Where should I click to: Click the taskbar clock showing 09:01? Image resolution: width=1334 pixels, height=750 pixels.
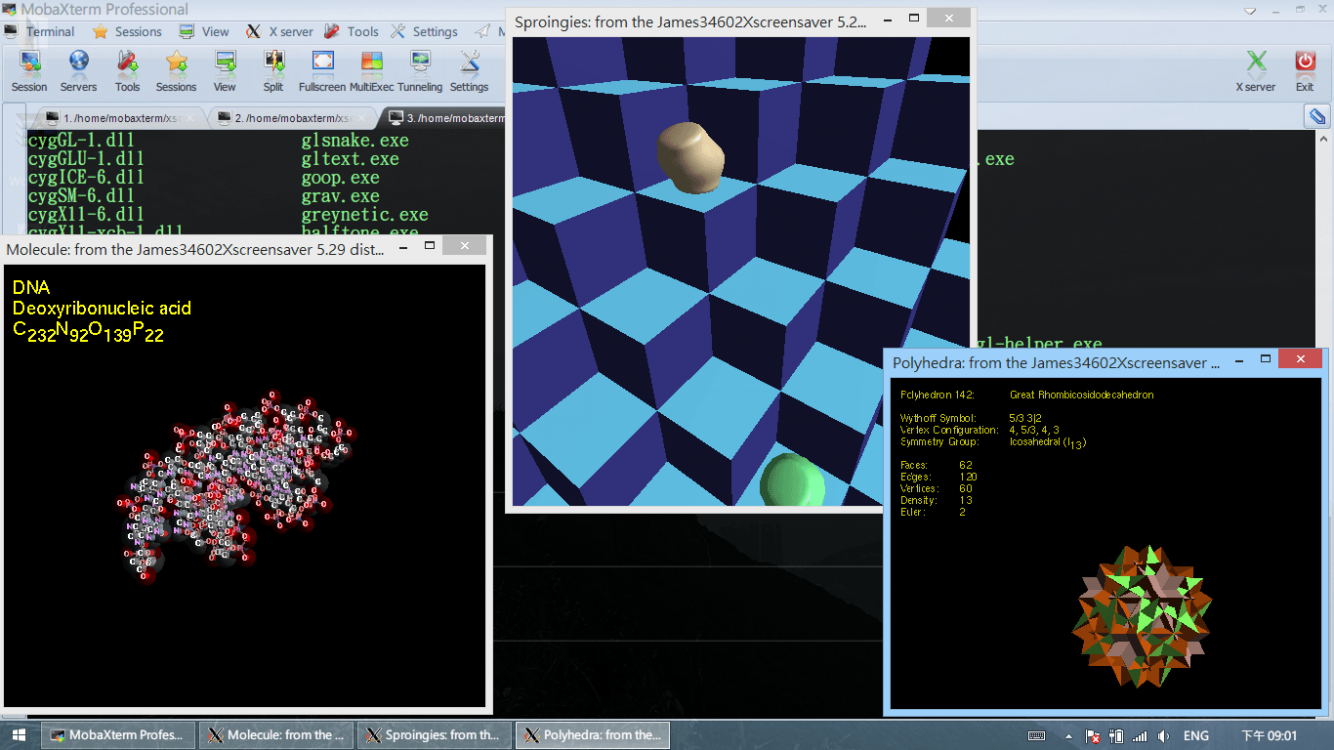click(1269, 736)
